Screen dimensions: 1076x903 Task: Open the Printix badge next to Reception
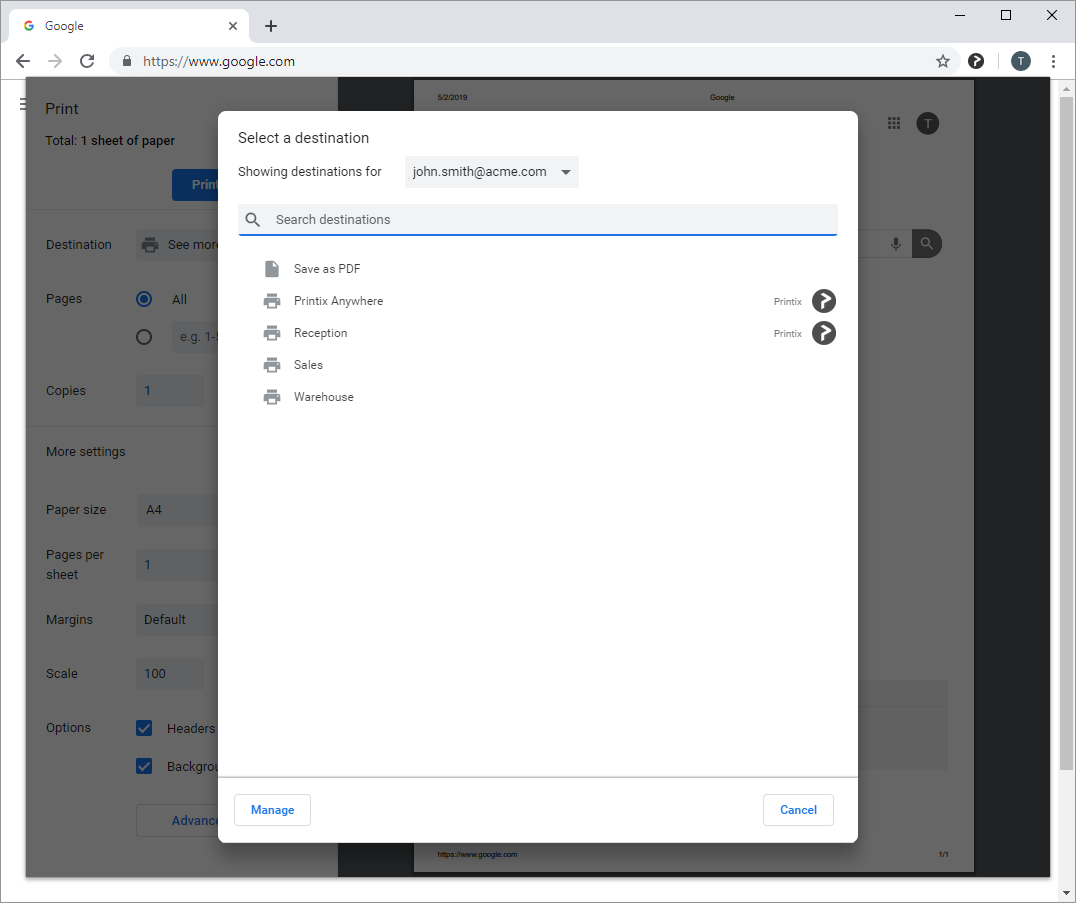824,333
